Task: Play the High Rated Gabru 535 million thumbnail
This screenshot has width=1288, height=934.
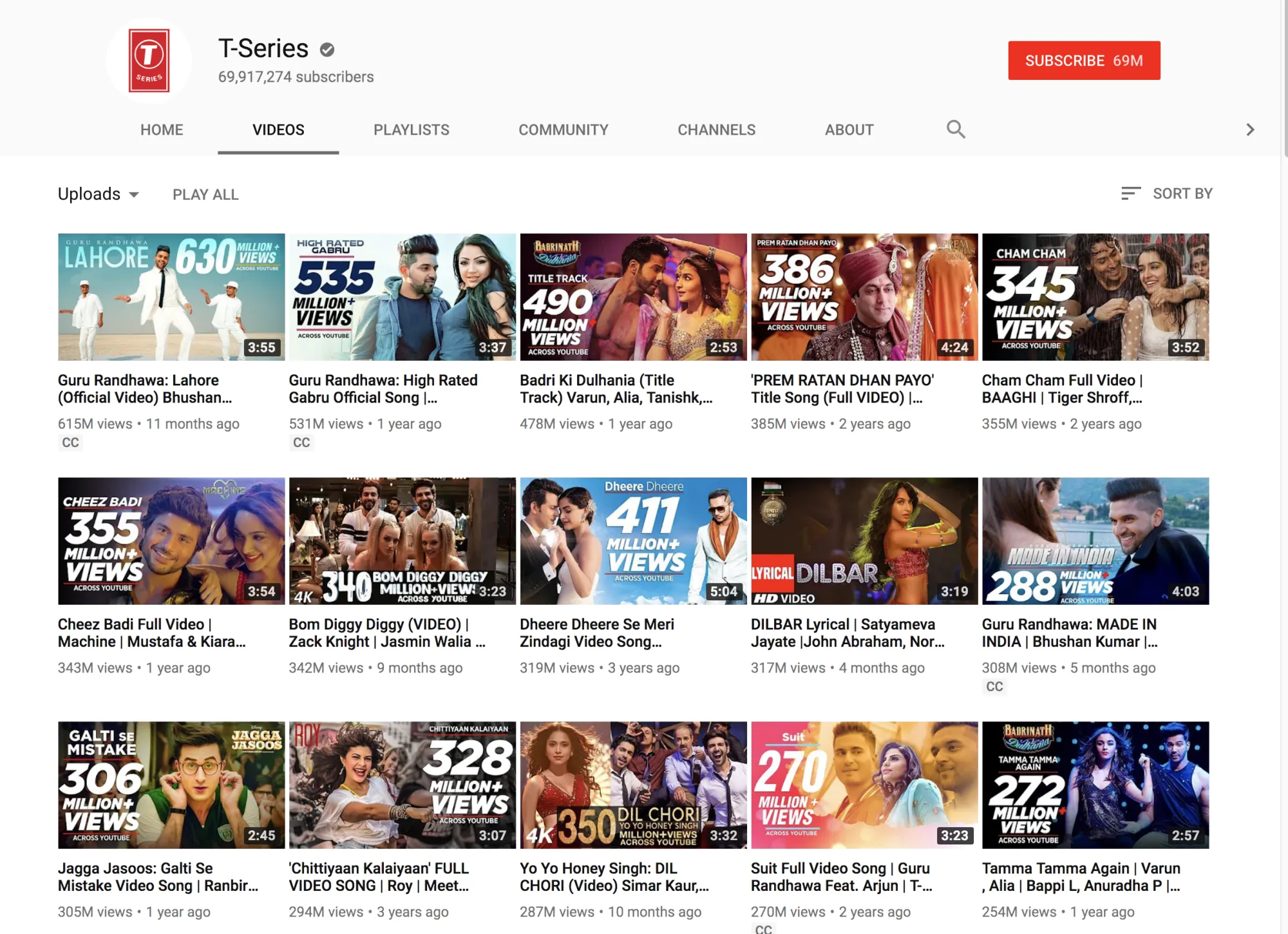Action: point(402,297)
